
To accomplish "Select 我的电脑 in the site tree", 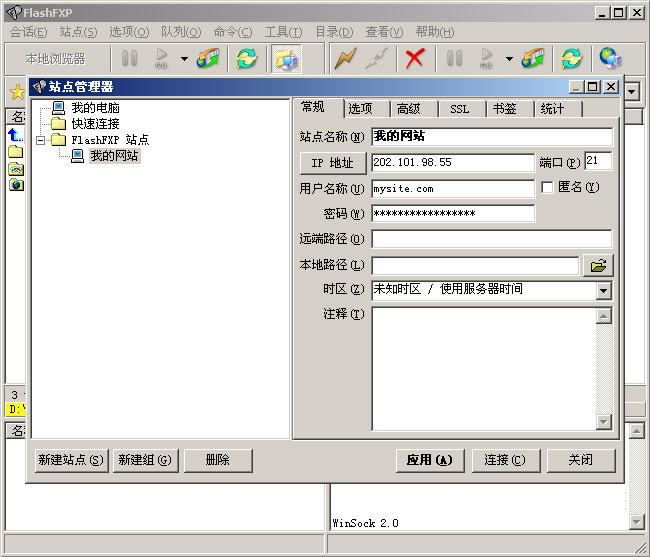I will click(x=95, y=107).
